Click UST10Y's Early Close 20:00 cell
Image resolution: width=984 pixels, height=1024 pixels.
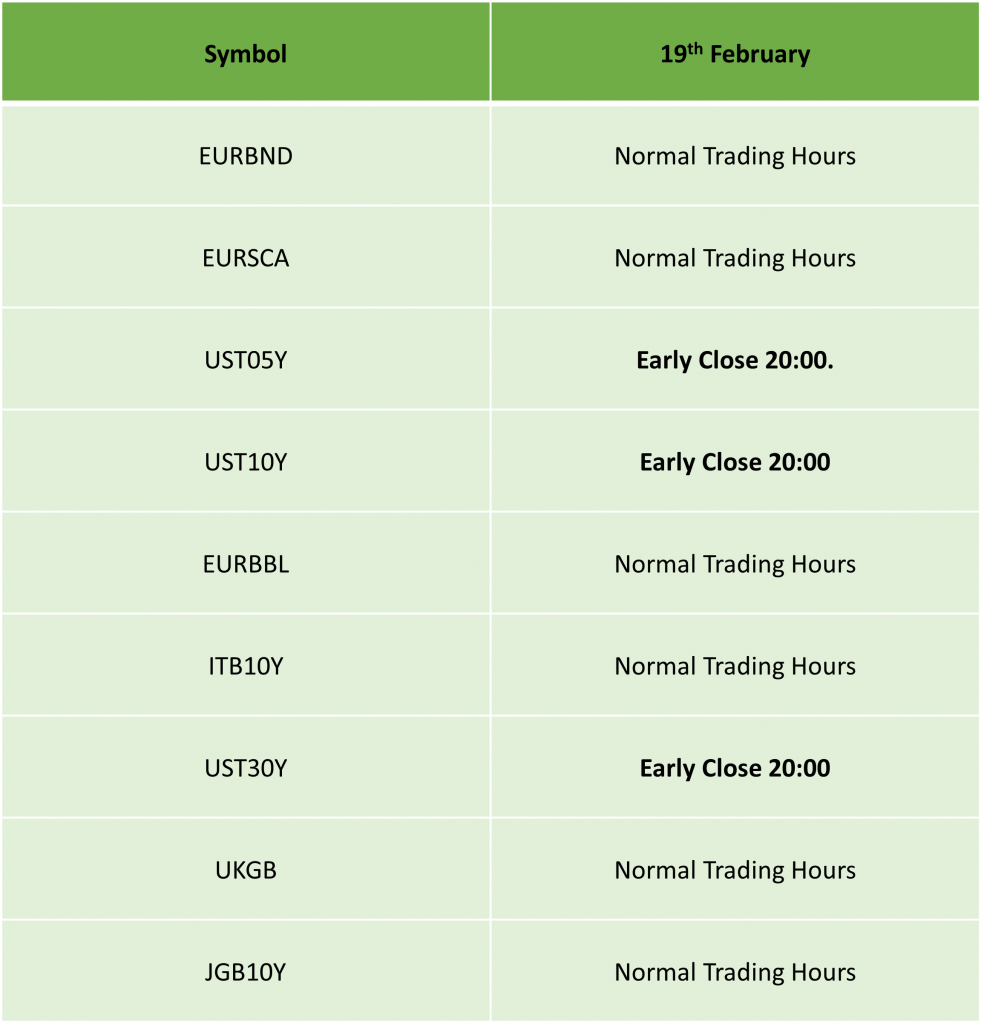(735, 461)
